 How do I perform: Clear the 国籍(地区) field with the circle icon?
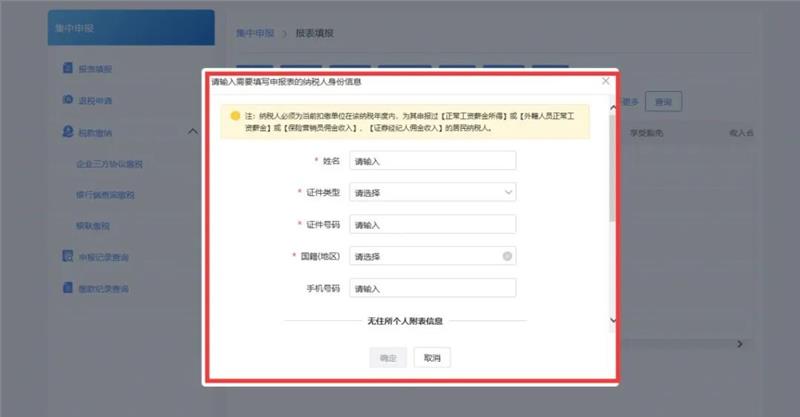tap(507, 256)
